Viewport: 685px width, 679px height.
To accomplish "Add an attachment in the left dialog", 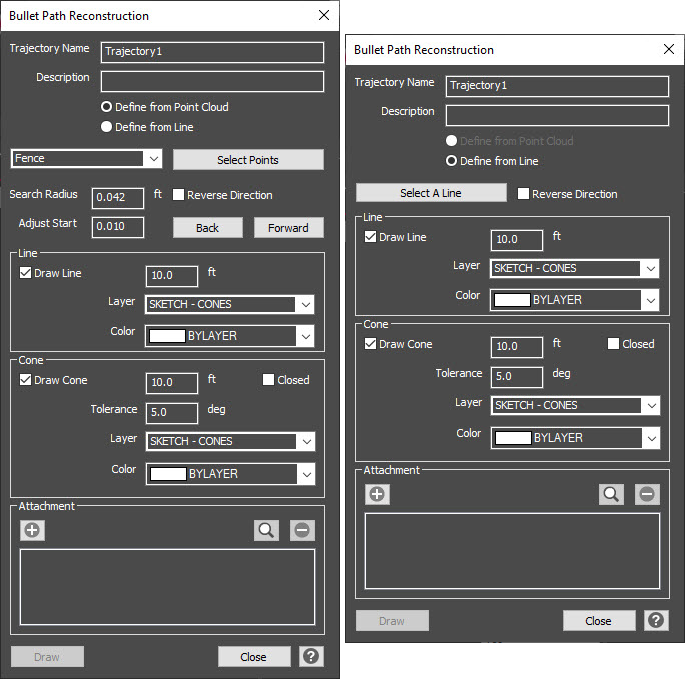I will (32, 530).
